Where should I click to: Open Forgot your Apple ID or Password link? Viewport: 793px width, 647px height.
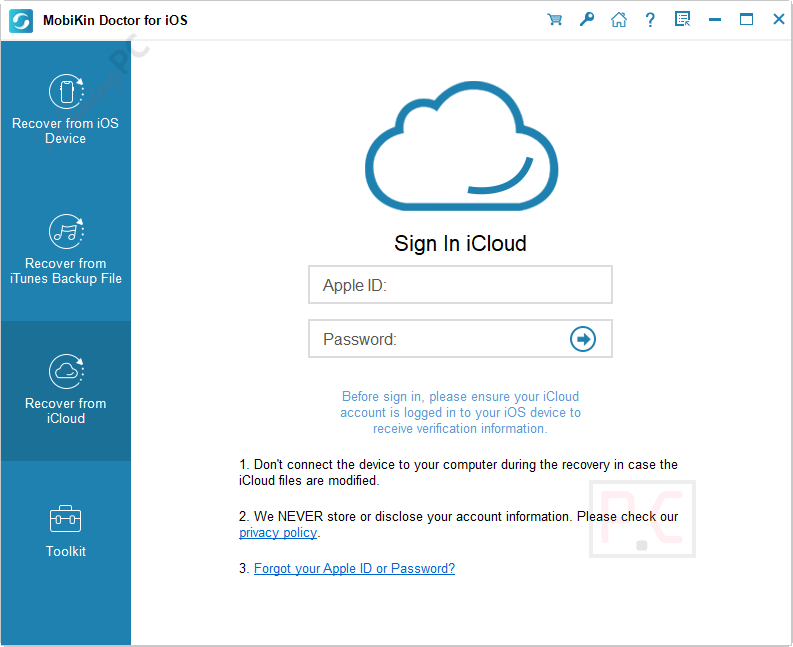pyautogui.click(x=354, y=569)
